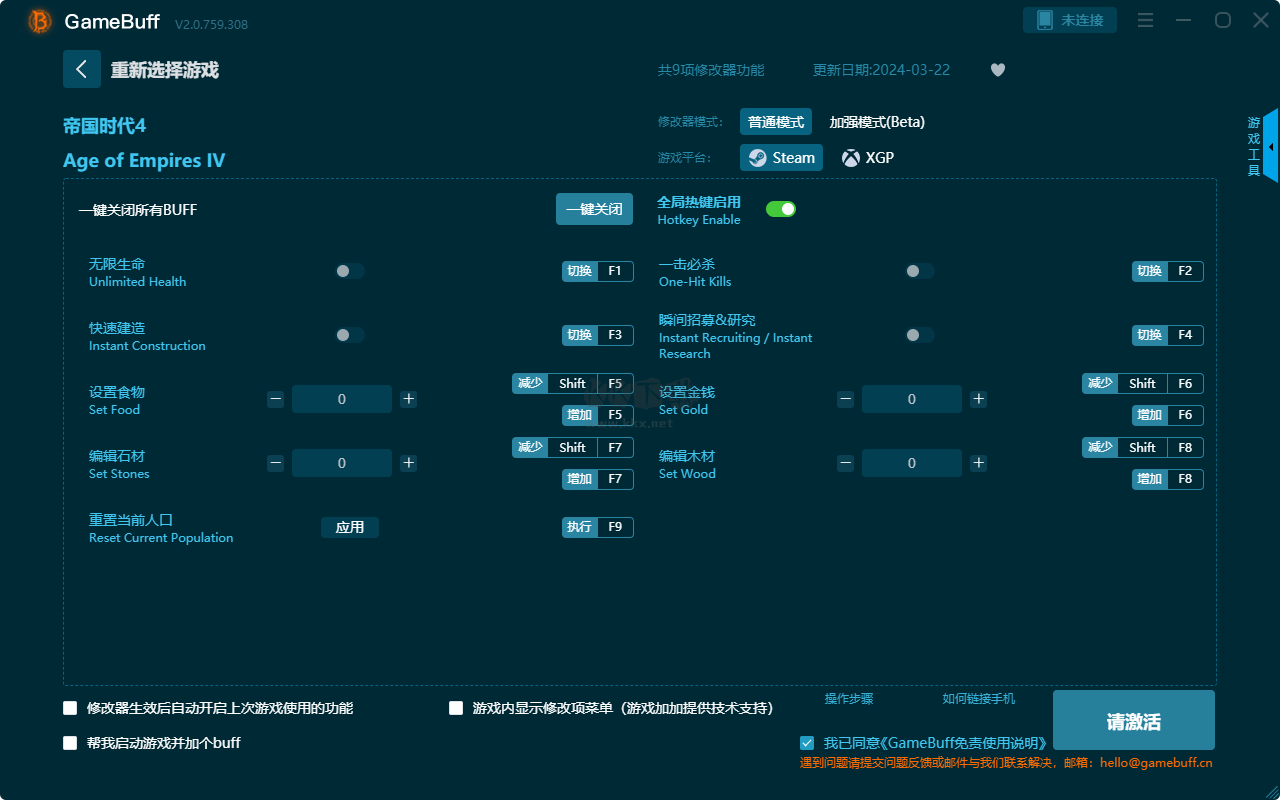Click the Set Wood value field
Viewport: 1280px width, 800px height.
pyautogui.click(x=912, y=463)
